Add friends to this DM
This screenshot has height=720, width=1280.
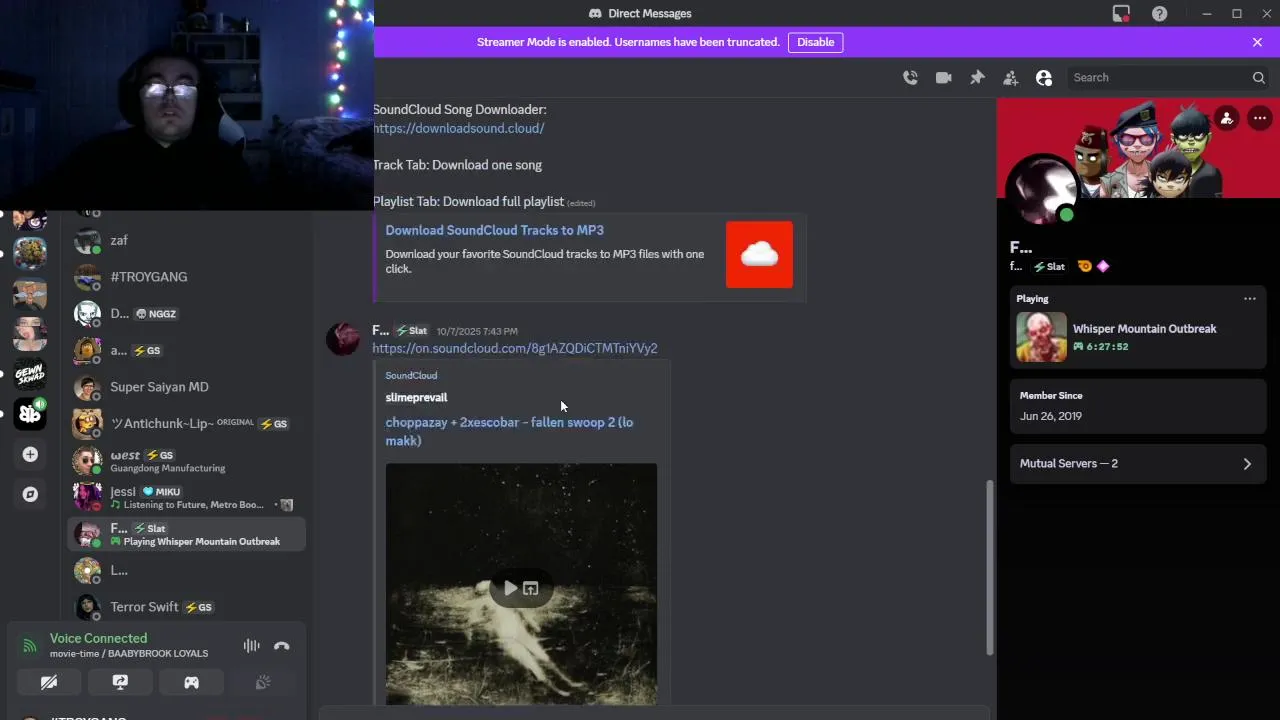point(1010,78)
